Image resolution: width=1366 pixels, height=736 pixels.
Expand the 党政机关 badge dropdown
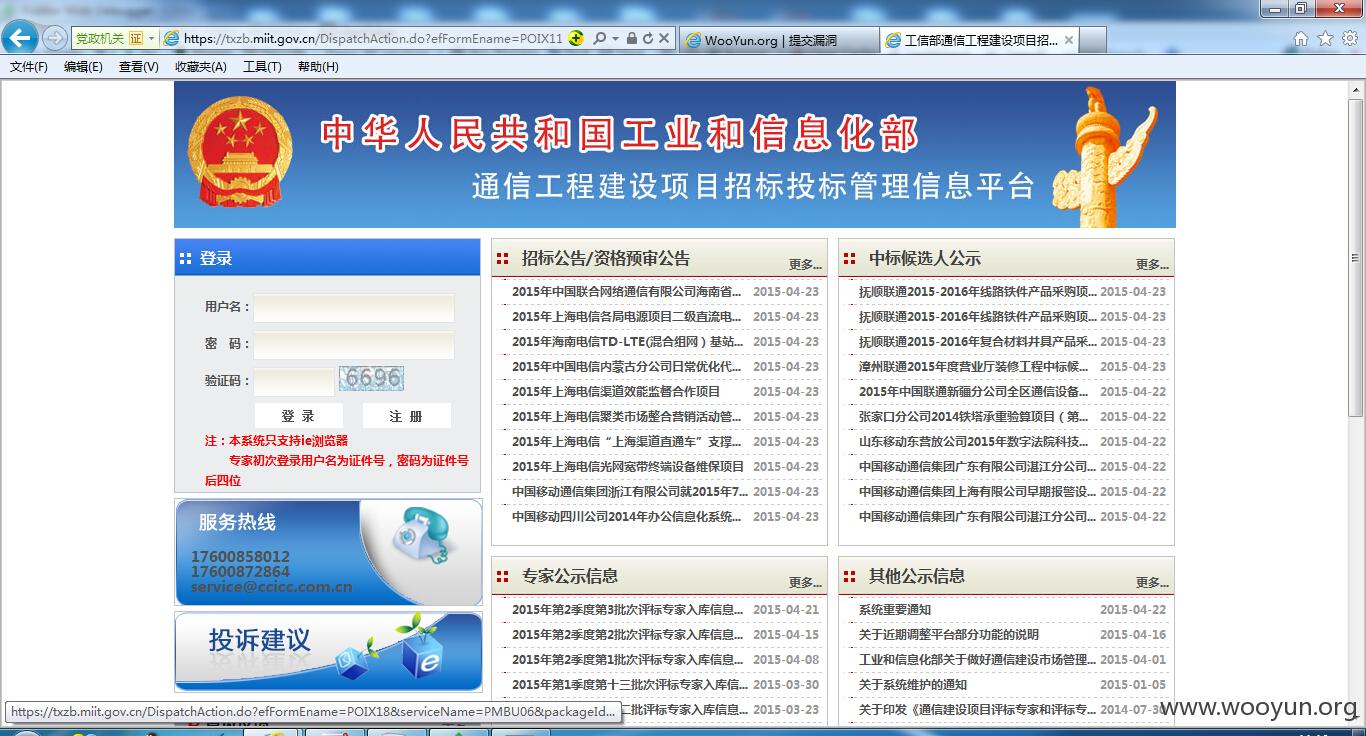[151, 39]
